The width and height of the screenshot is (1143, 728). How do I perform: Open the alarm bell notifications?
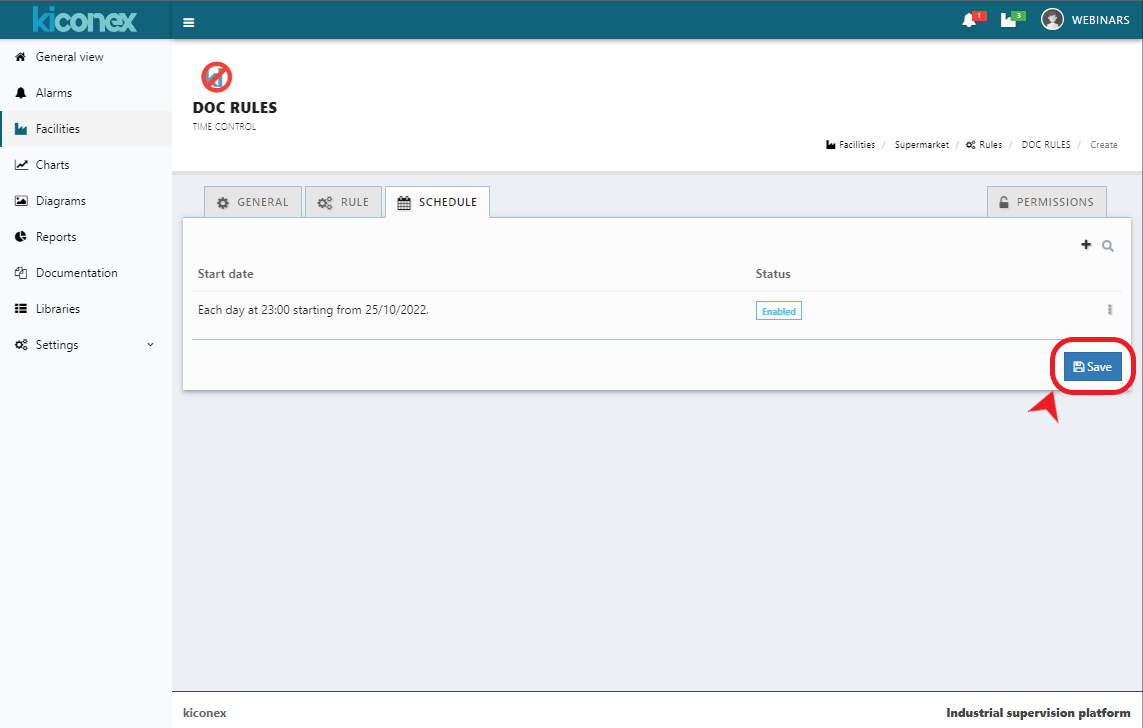(969, 20)
